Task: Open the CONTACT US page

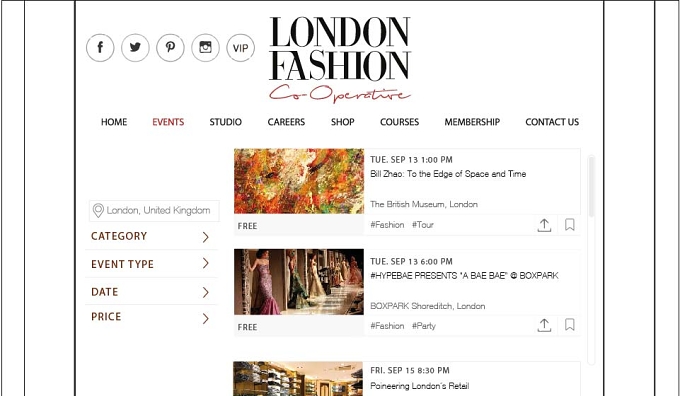Action: [x=552, y=122]
